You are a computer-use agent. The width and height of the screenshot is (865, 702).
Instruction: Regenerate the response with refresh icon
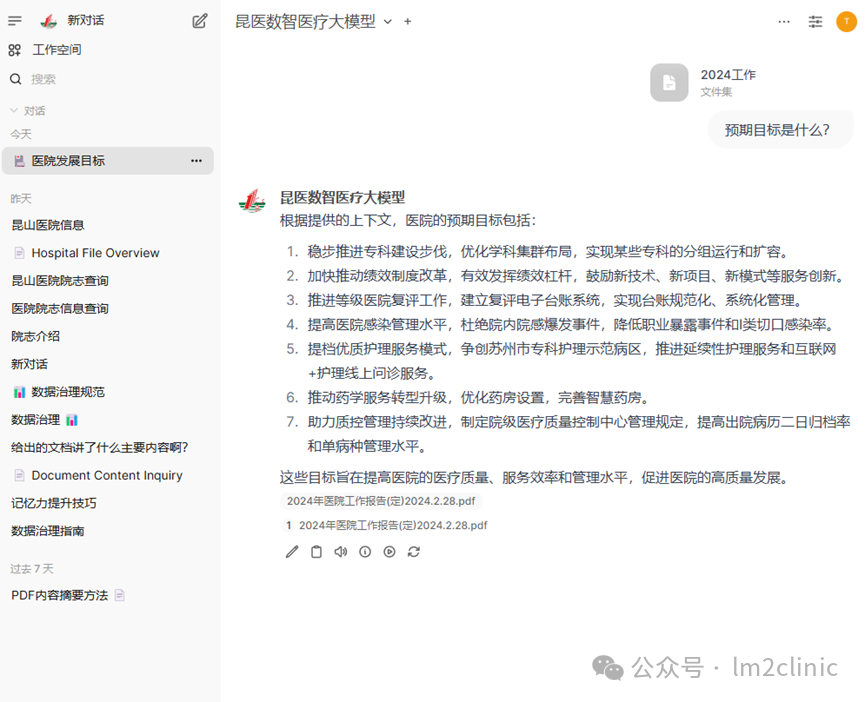pyautogui.click(x=414, y=552)
